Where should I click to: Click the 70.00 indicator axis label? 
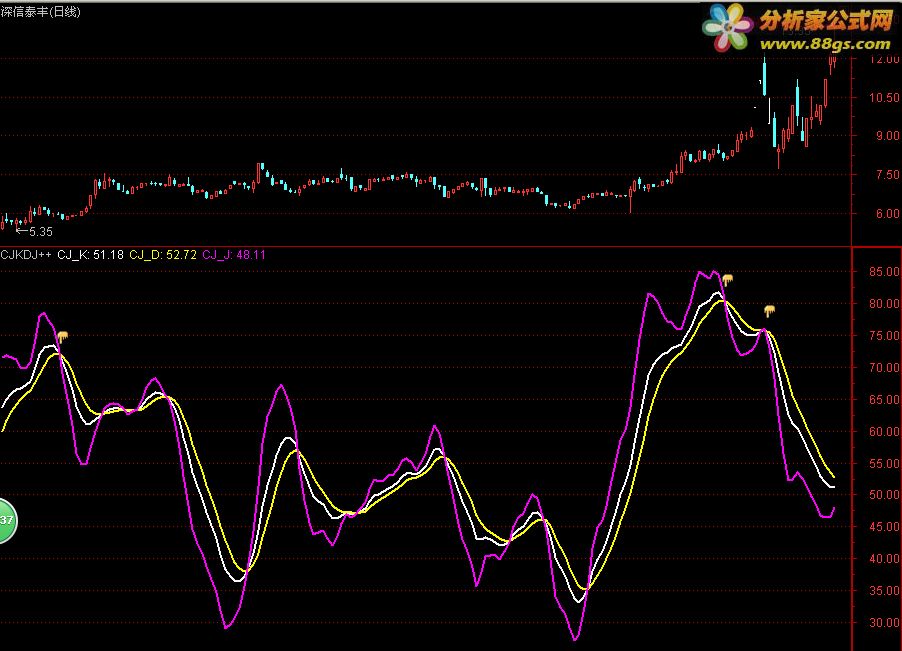[x=884, y=367]
